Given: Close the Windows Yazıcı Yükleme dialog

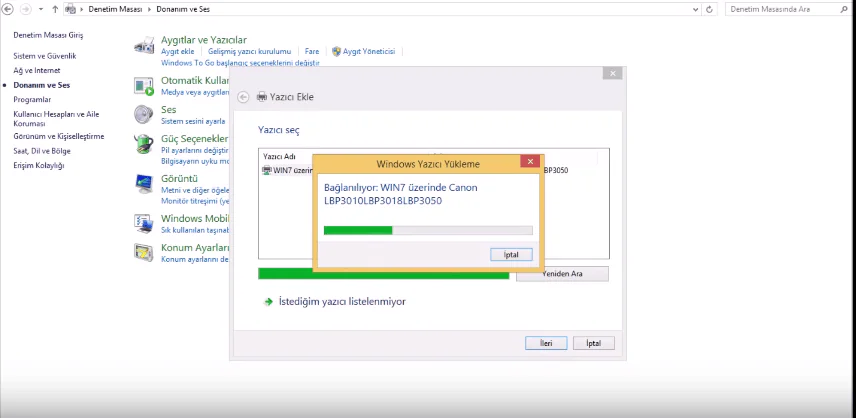Looking at the screenshot, I should coord(530,162).
